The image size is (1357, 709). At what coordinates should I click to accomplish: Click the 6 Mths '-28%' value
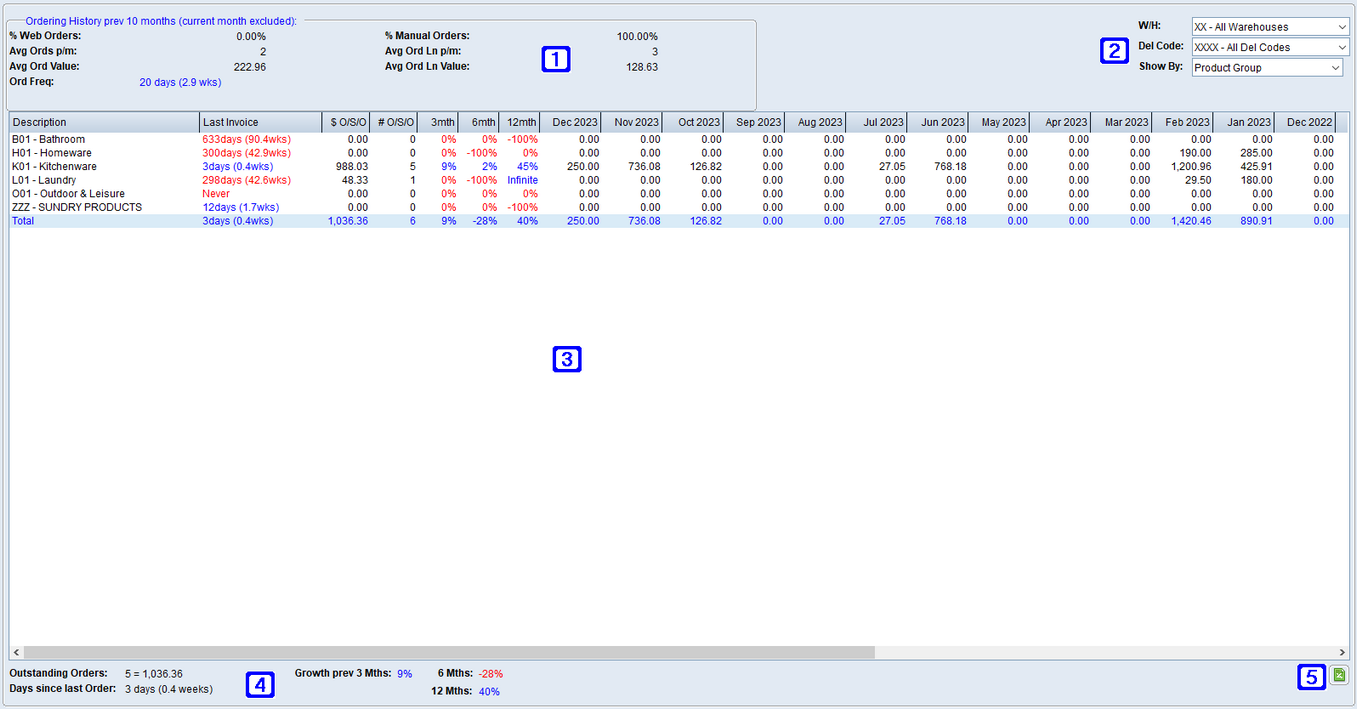click(491, 673)
